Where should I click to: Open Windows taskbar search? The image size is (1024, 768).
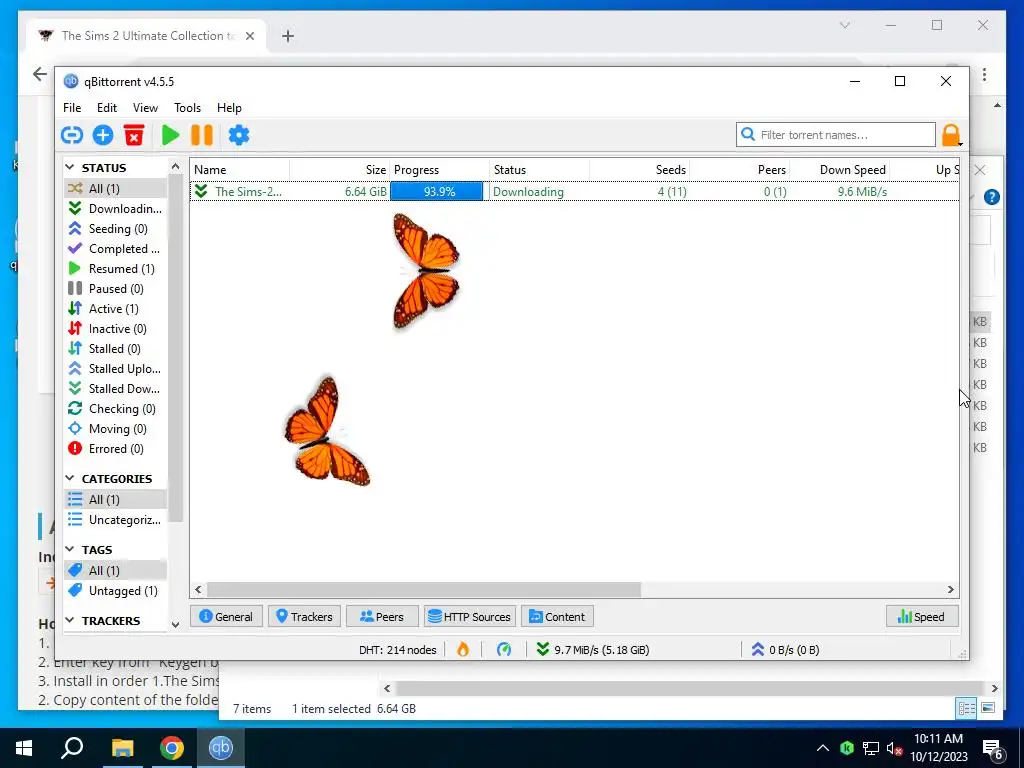coord(72,748)
